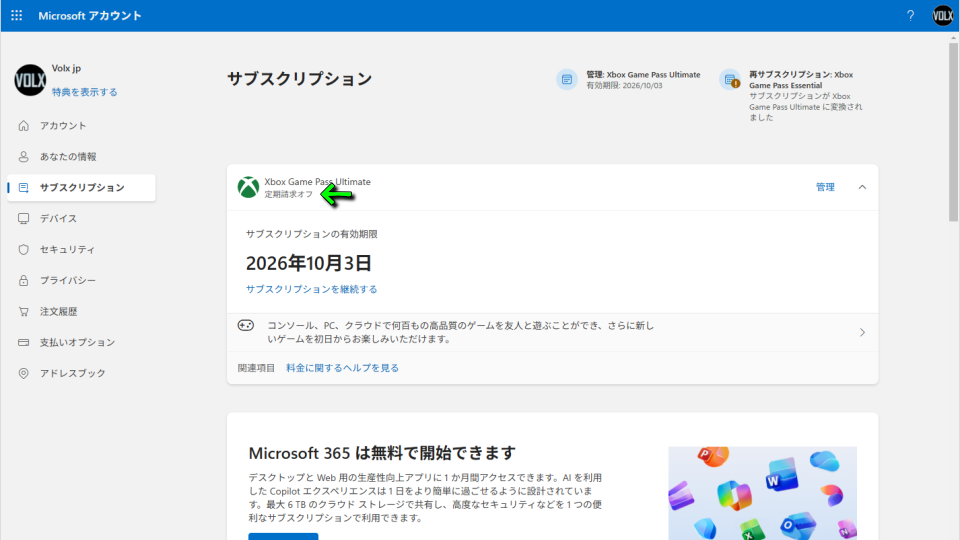
Task: Collapse the Xbox Game Pass Ultimate card
Action: [x=862, y=187]
